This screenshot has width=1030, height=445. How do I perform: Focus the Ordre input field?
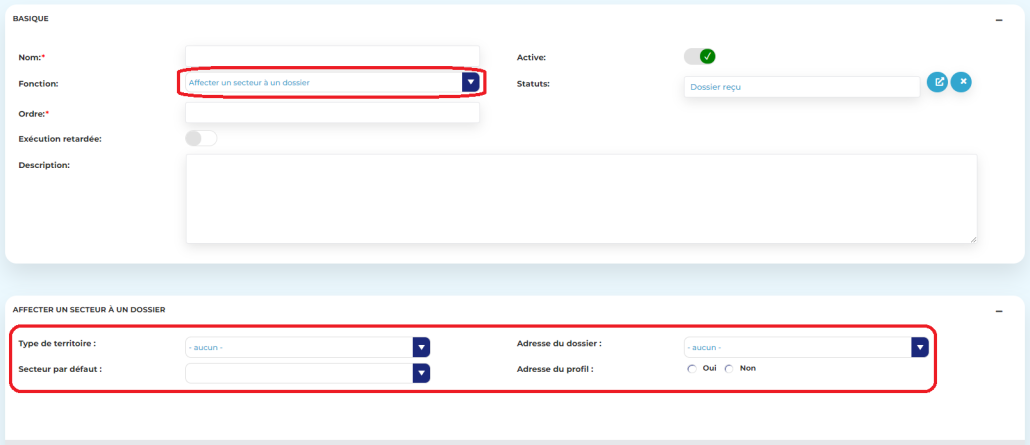tap(332, 113)
